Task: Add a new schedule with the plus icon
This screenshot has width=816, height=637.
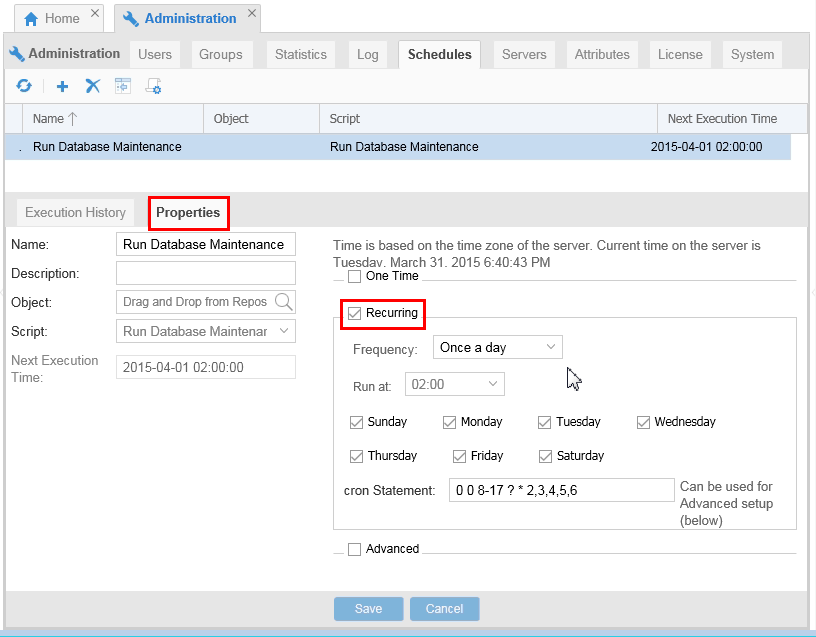Action: pos(62,86)
